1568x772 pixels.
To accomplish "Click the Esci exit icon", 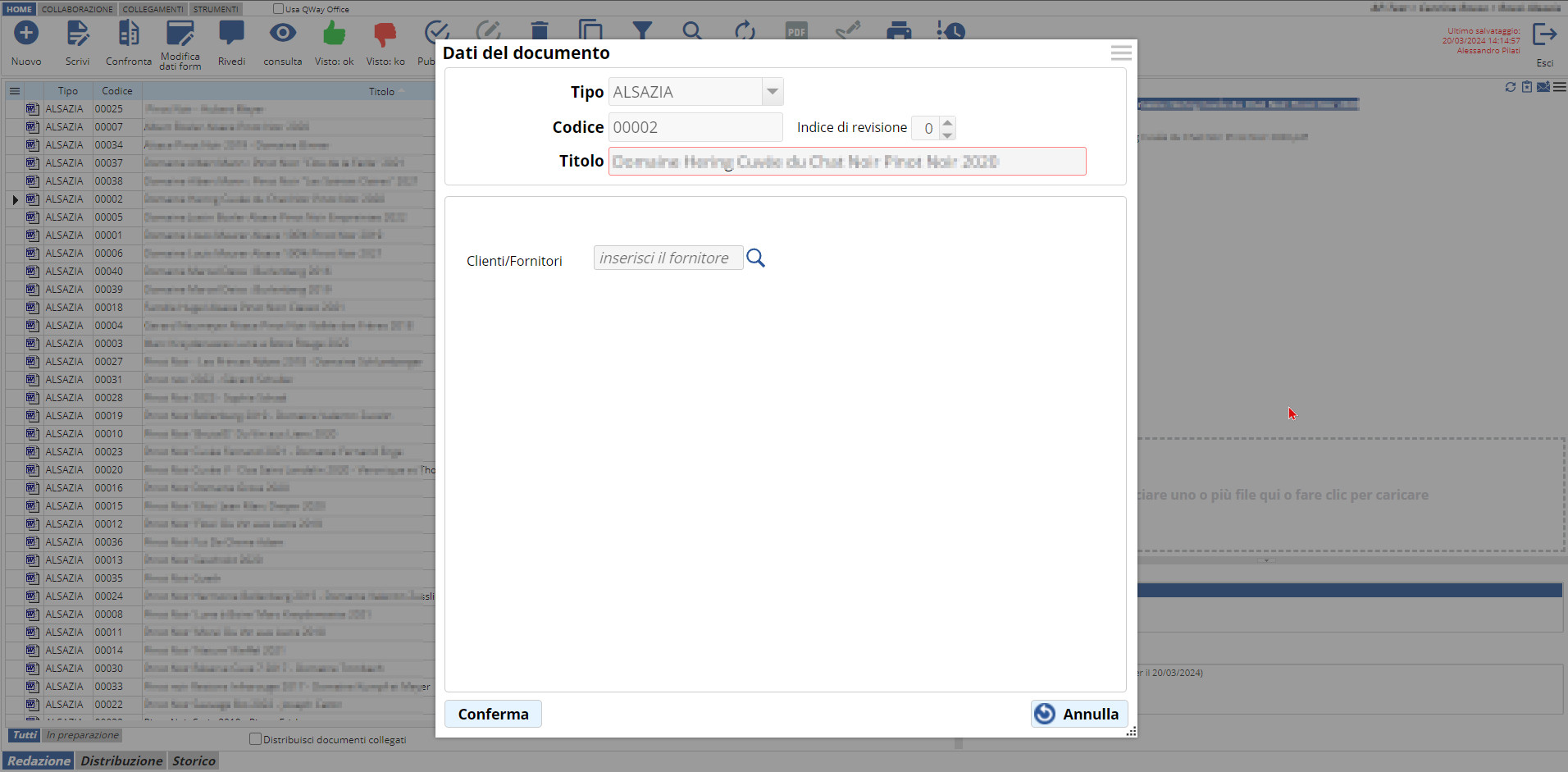I will pos(1544,35).
